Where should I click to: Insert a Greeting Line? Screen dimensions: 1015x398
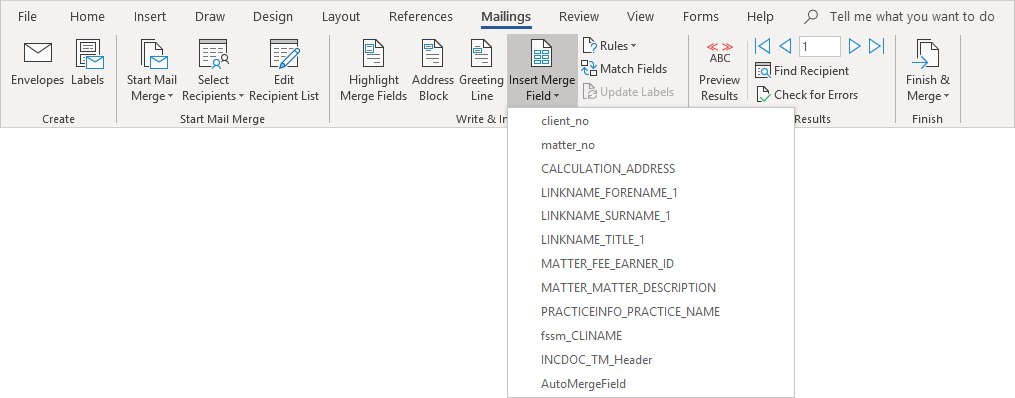[x=482, y=71]
